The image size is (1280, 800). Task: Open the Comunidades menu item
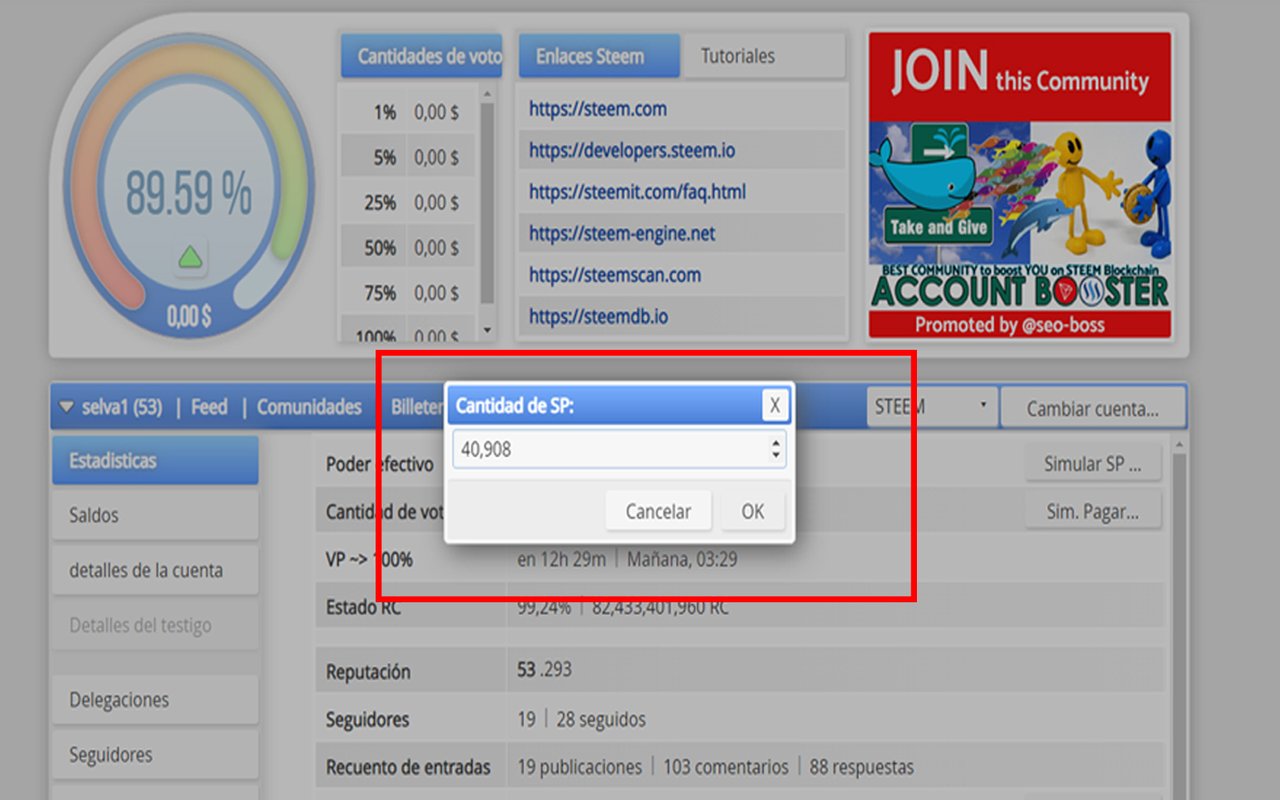click(x=309, y=407)
